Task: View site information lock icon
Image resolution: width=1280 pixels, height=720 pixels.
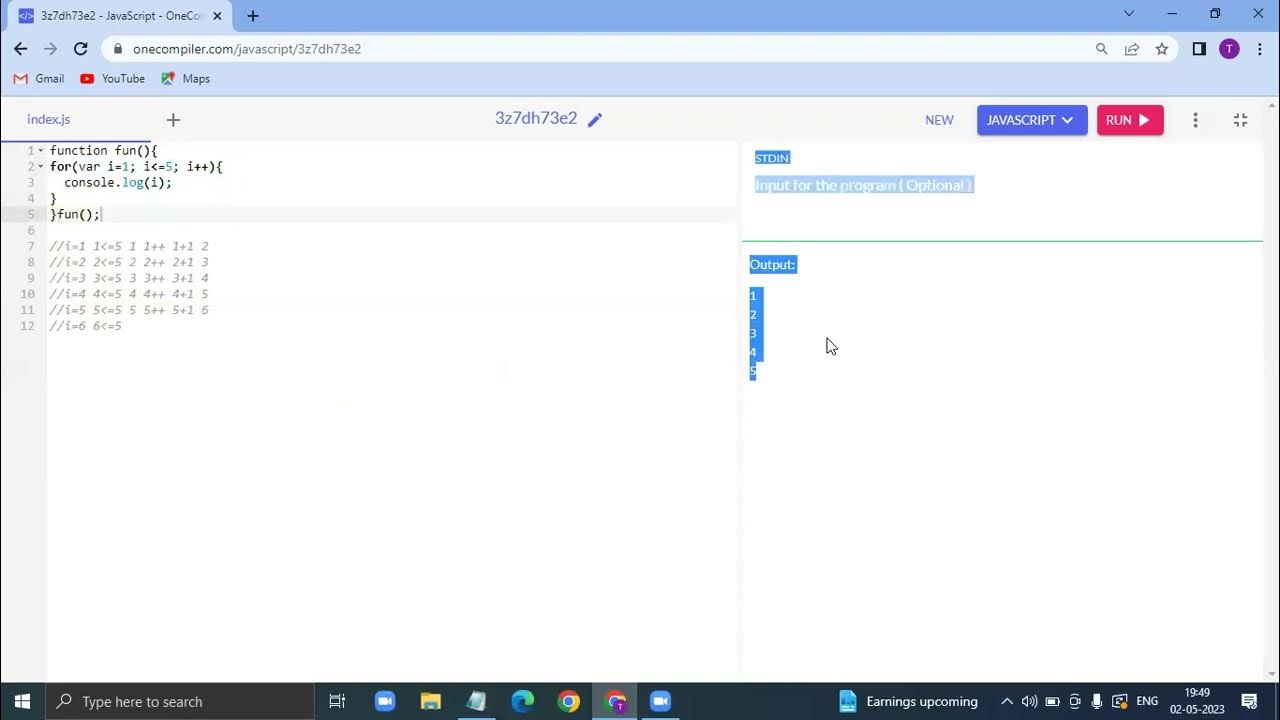Action: coord(118,48)
